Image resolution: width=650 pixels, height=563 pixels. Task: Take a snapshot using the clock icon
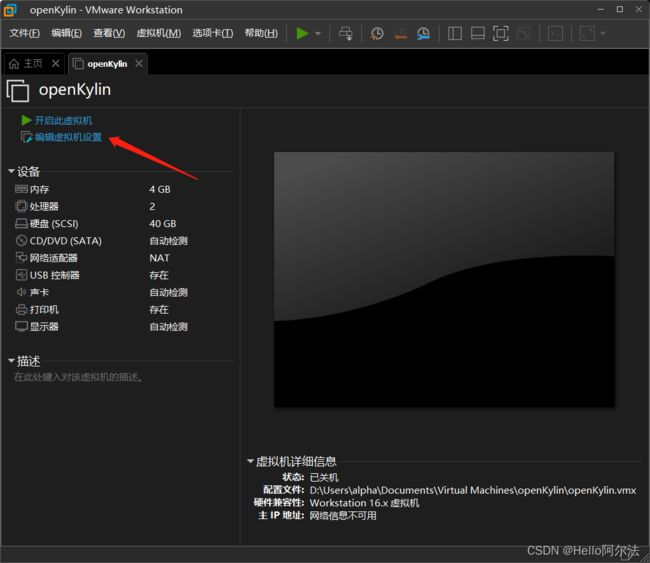click(x=377, y=33)
